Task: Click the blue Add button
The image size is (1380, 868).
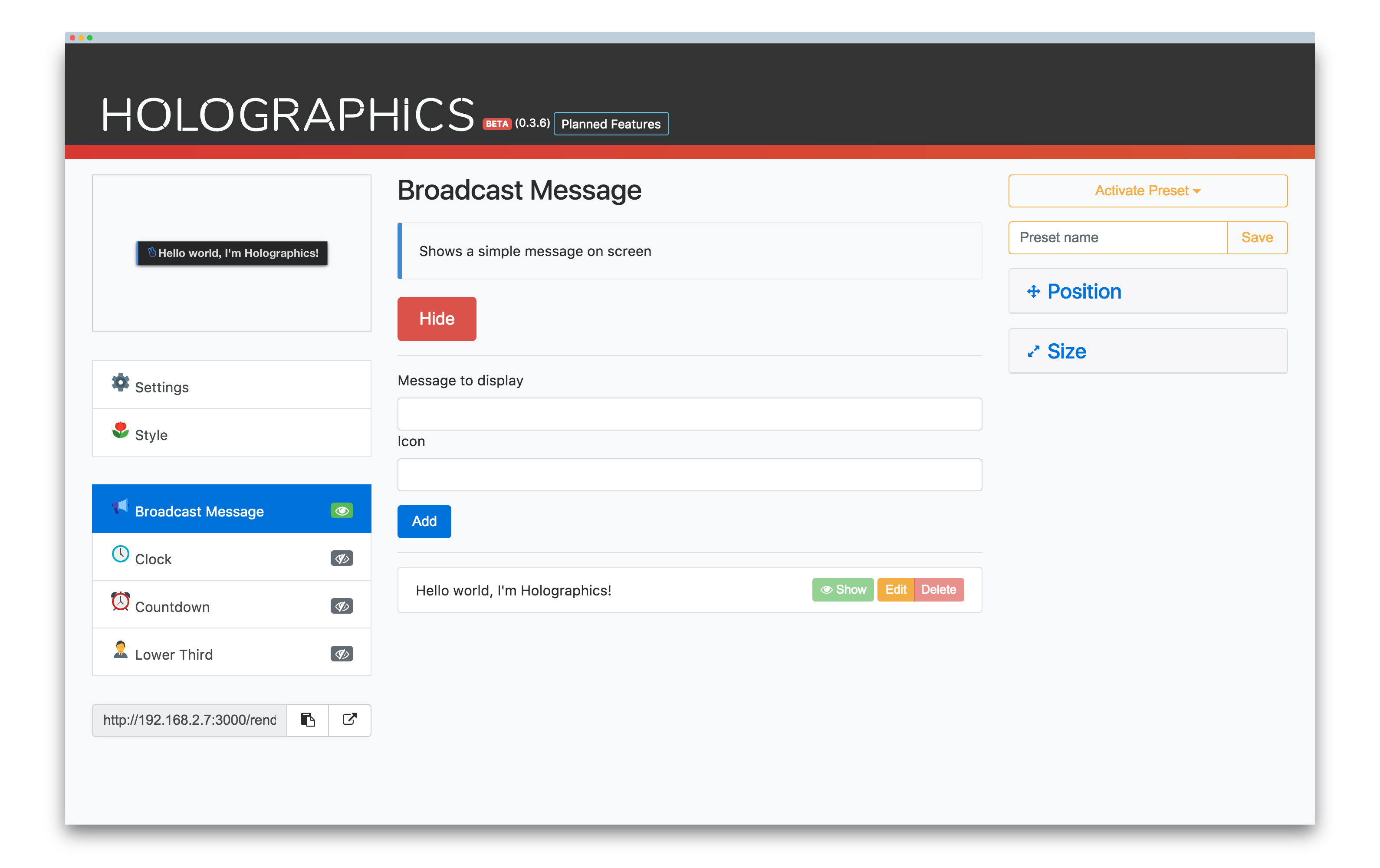Action: 424,521
